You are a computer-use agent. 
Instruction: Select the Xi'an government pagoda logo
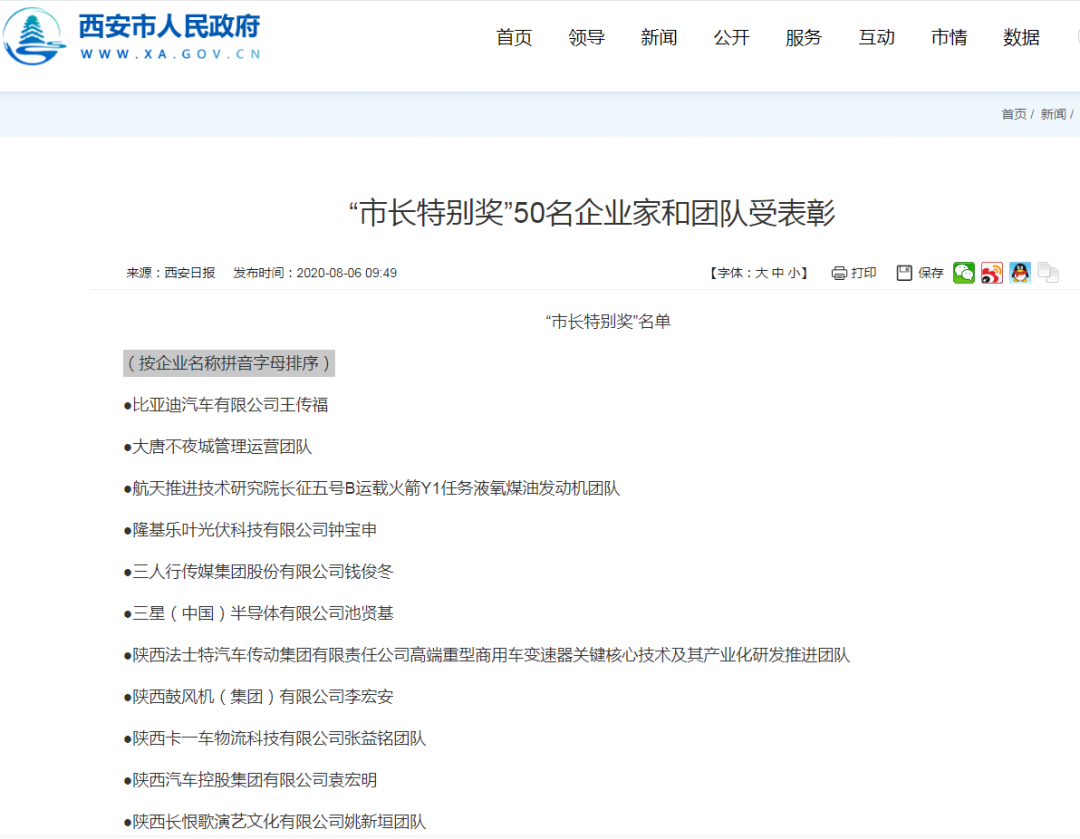pos(34,38)
